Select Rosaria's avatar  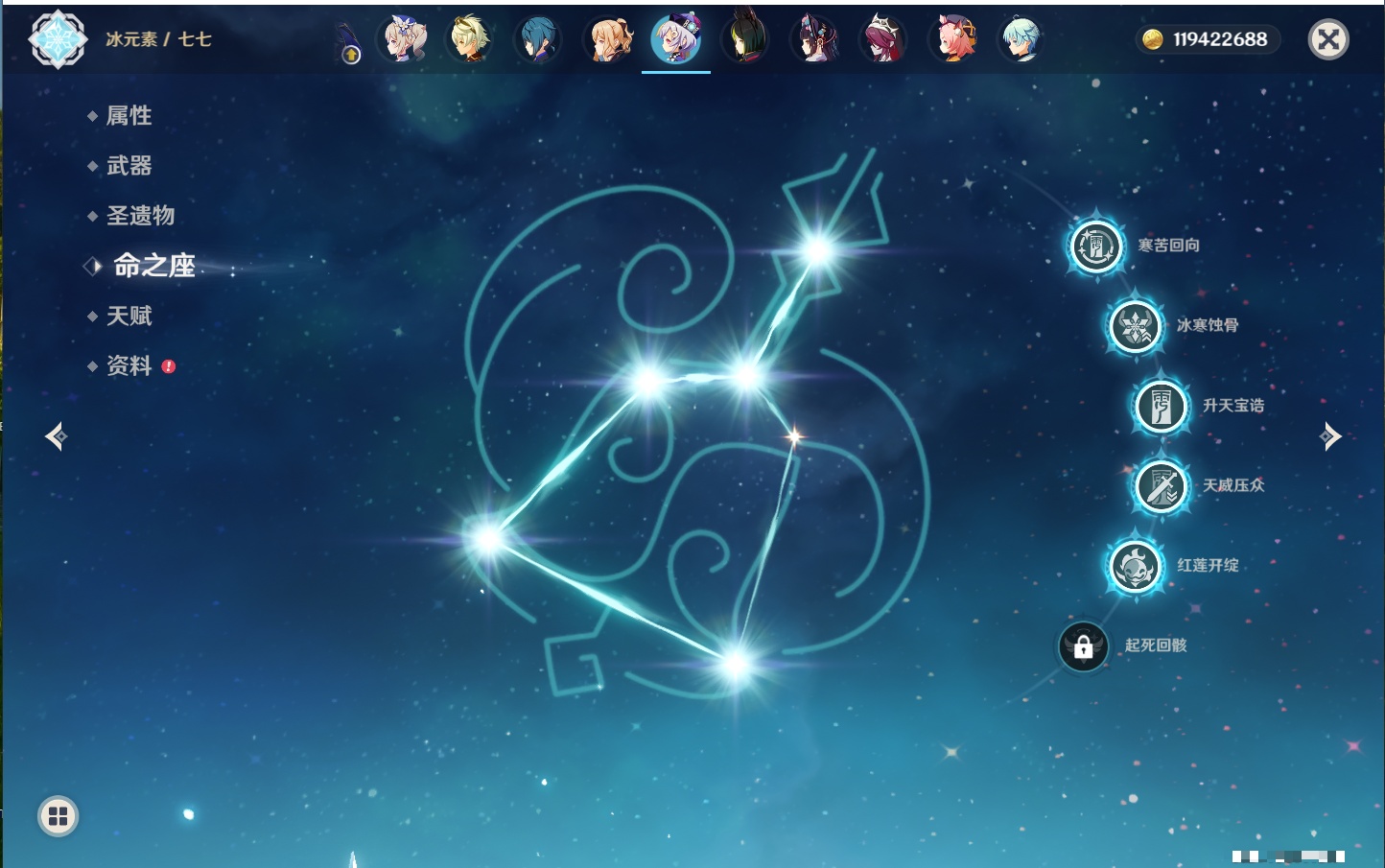(x=882, y=39)
